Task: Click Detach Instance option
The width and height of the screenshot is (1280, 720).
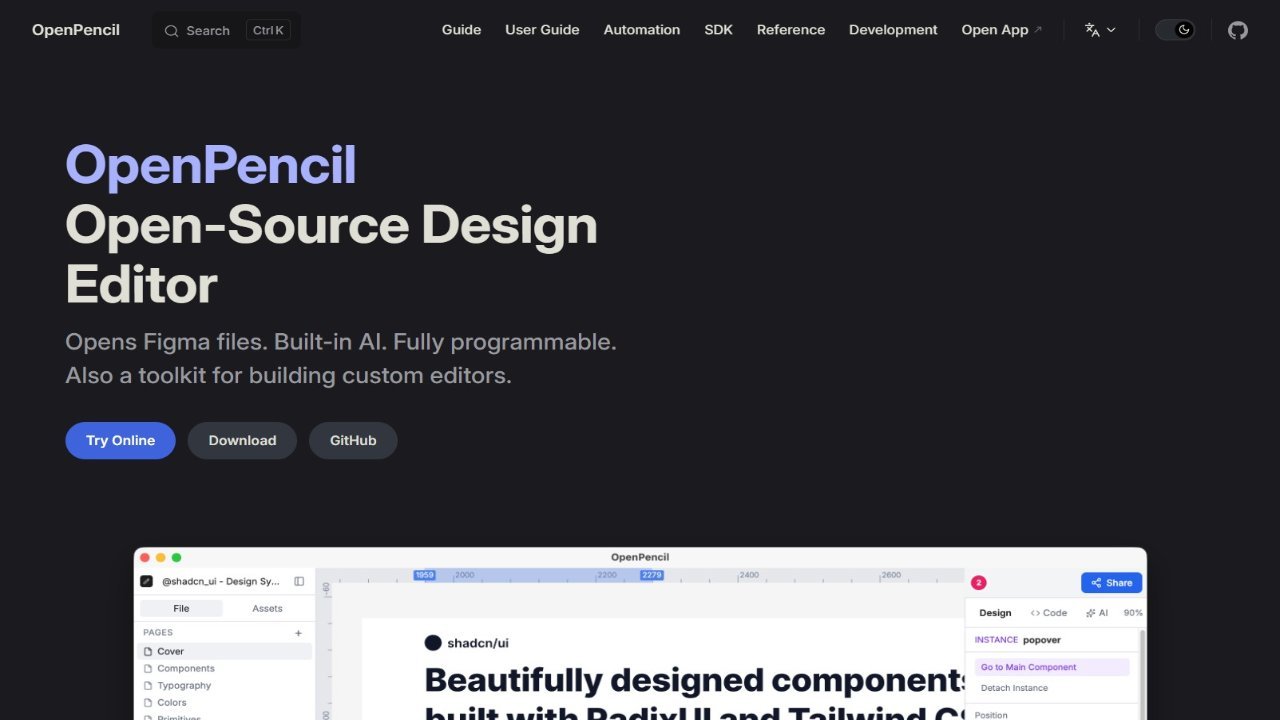Action: pyautogui.click(x=1014, y=688)
